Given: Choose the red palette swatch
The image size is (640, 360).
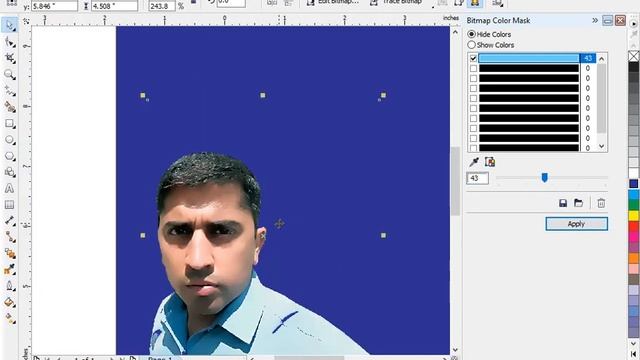Looking at the screenshot, I should click(633, 226).
